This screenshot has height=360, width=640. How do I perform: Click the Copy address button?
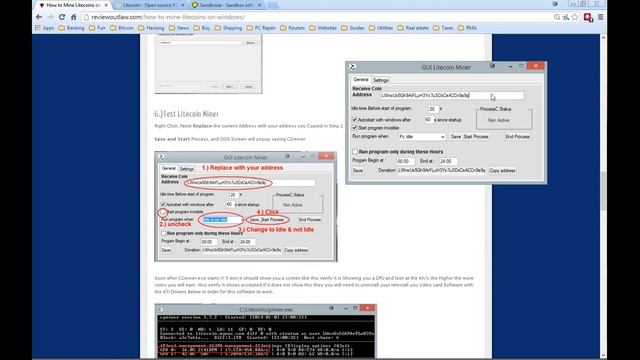502,171
